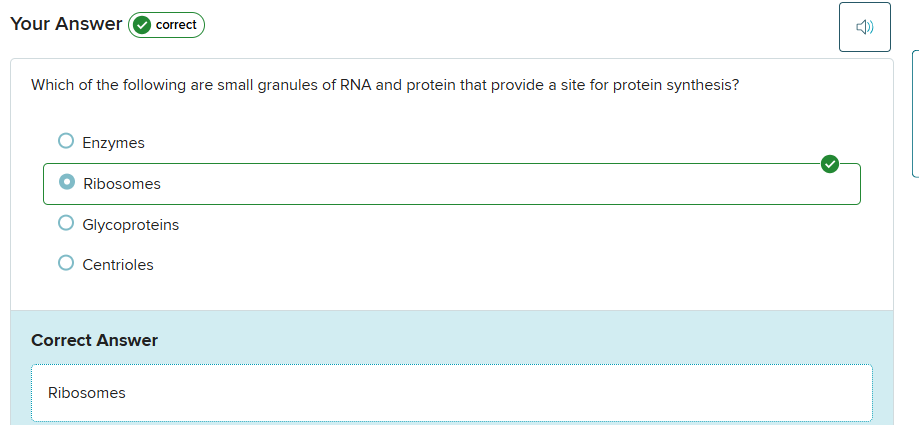The height and width of the screenshot is (425, 919).
Task: Click "Ribosomes" text in the Correct Answer box
Action: coord(87,393)
